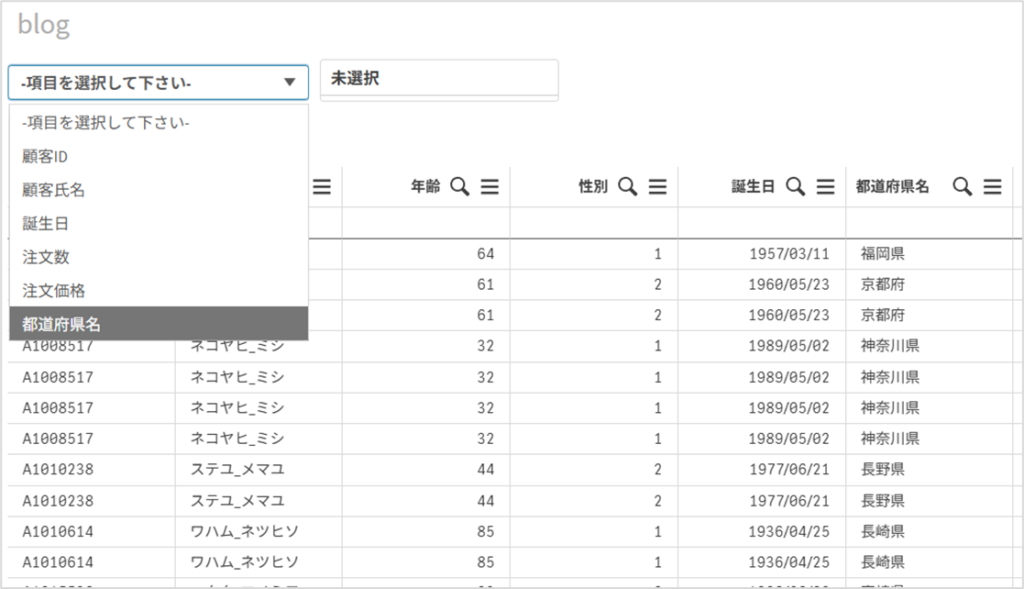Click the 福岡県 cell in the table
Viewport: 1024px width, 589px height.
(882, 255)
